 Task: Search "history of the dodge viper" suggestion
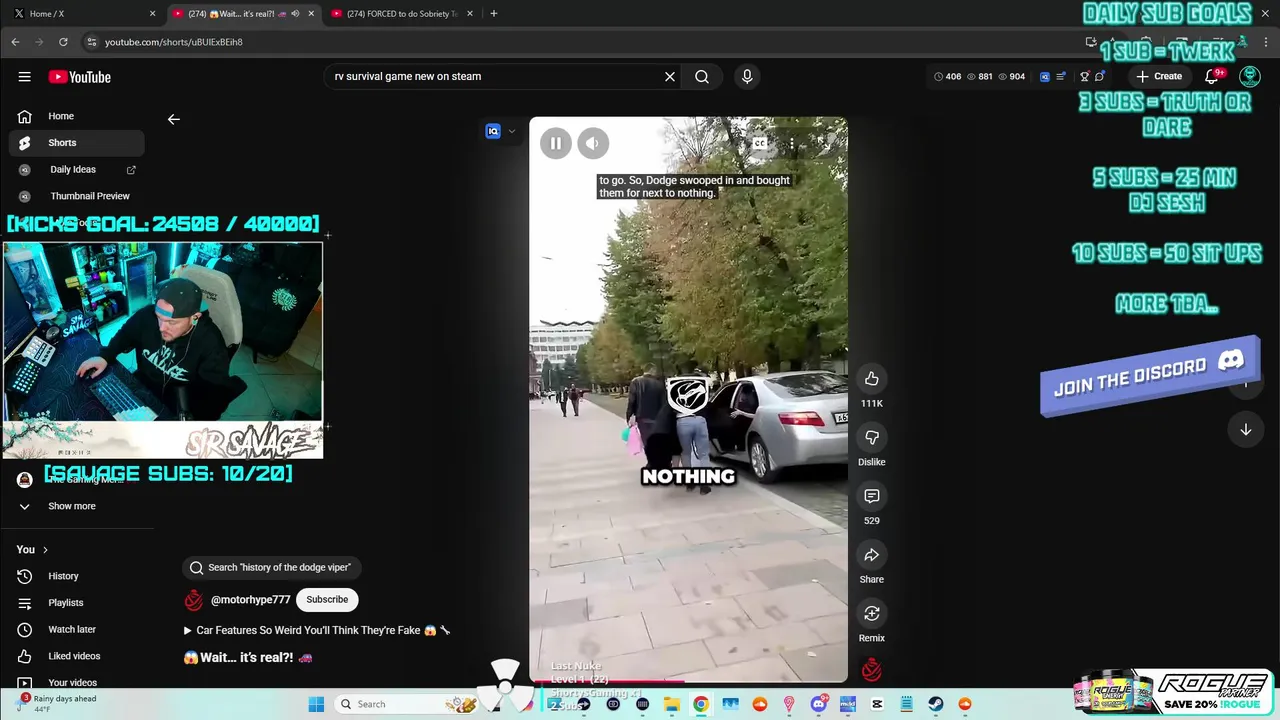271,567
